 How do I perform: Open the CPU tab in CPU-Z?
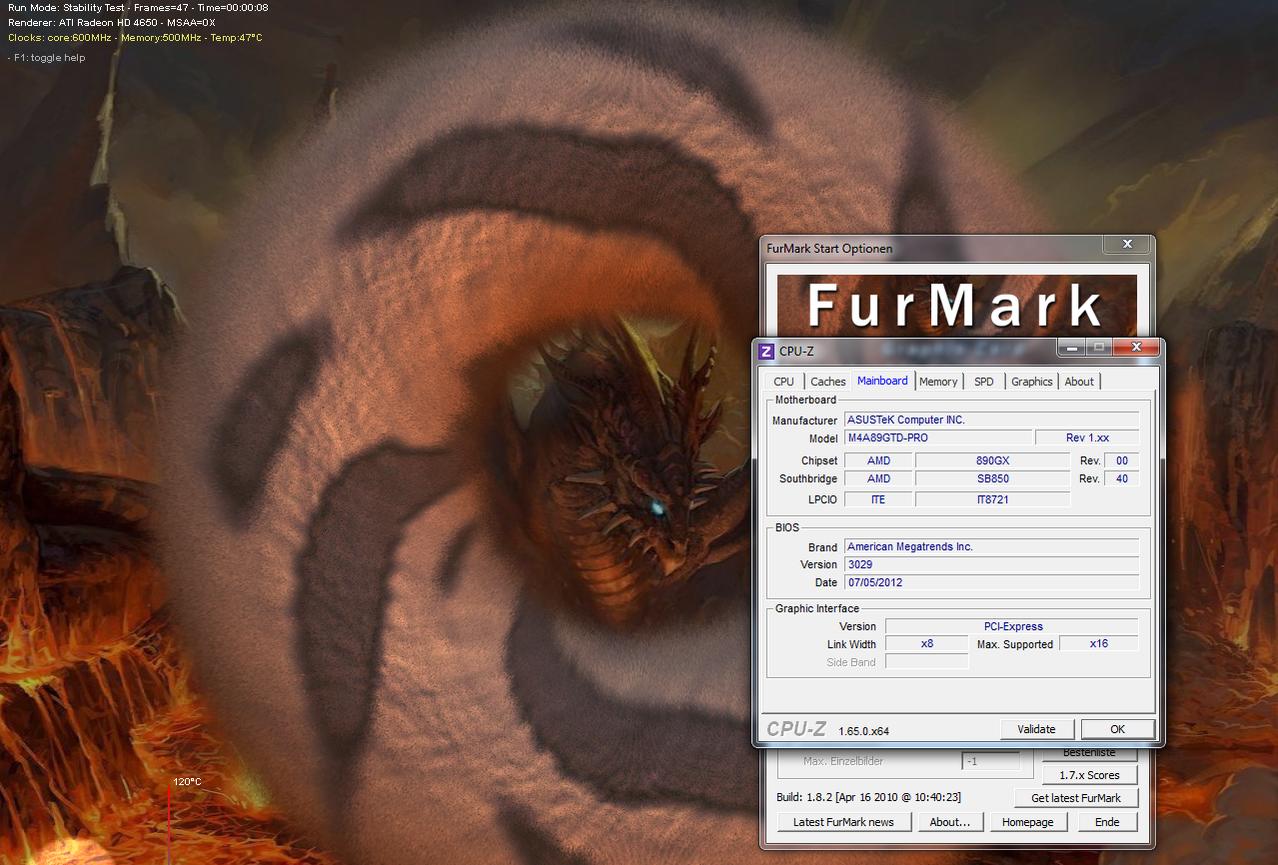pyautogui.click(x=784, y=381)
